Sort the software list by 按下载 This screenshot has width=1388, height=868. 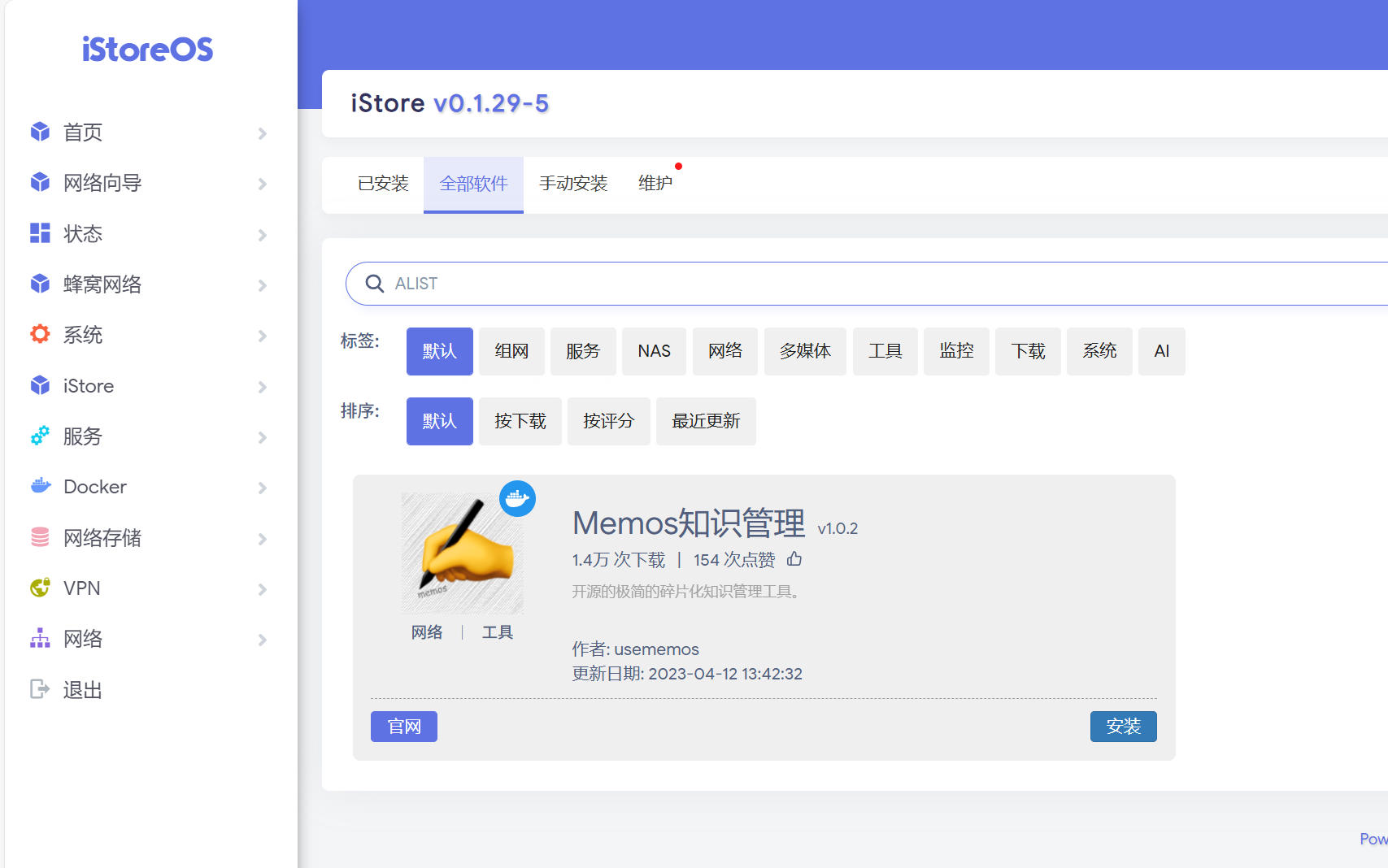tap(520, 421)
